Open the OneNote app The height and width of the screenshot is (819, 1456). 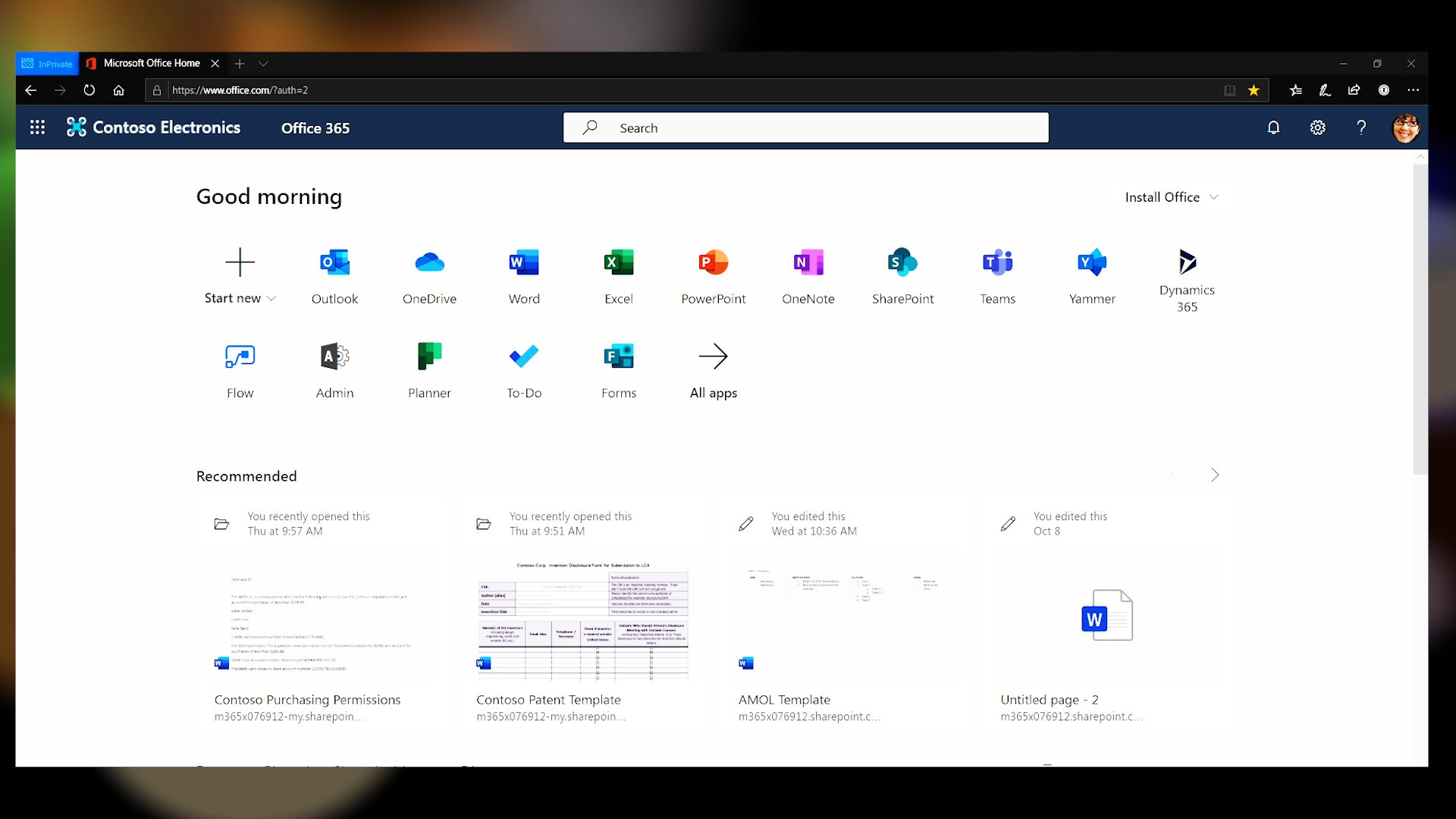[x=808, y=277]
